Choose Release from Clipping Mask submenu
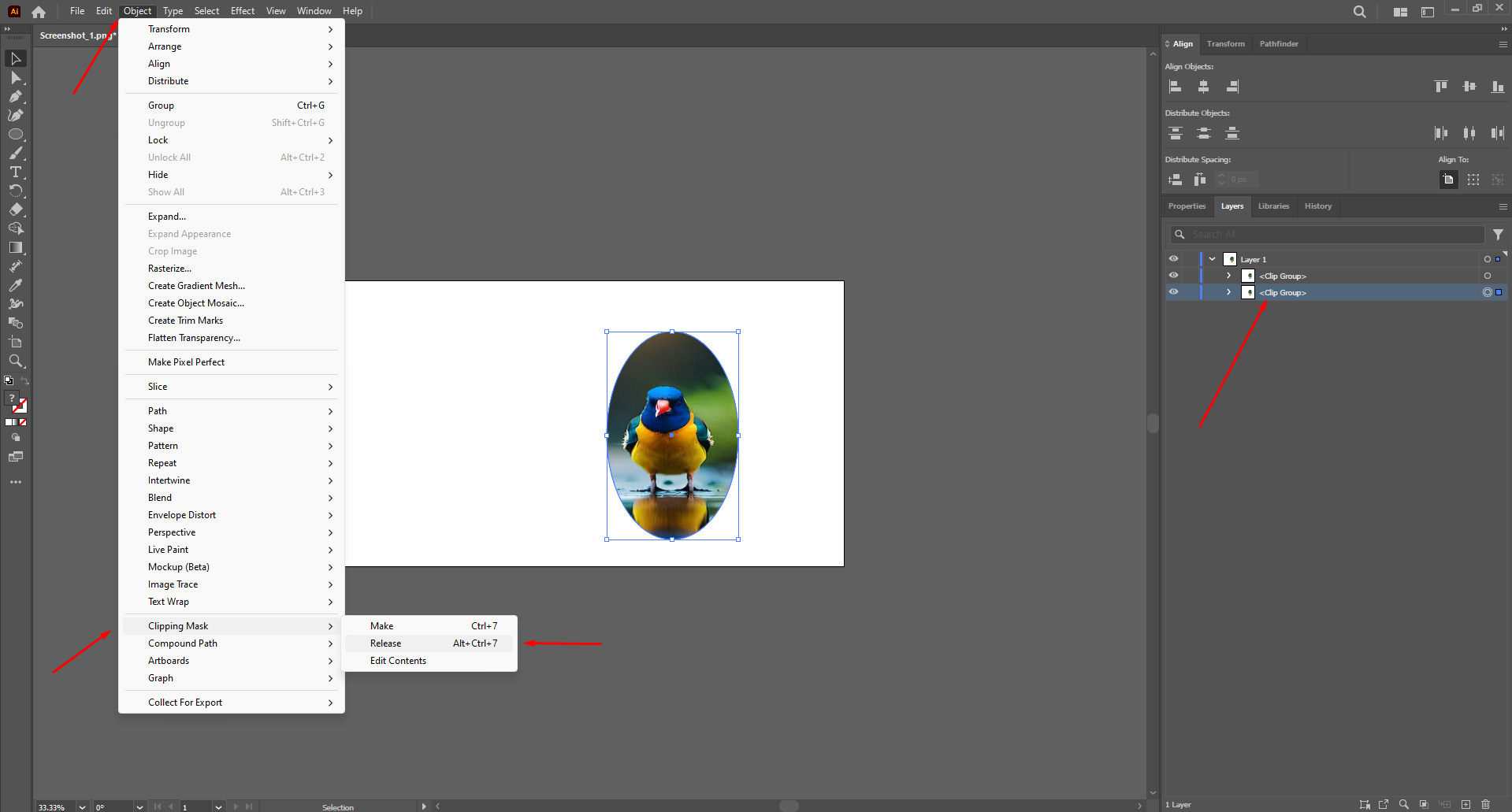Image resolution: width=1512 pixels, height=812 pixels. [385, 643]
